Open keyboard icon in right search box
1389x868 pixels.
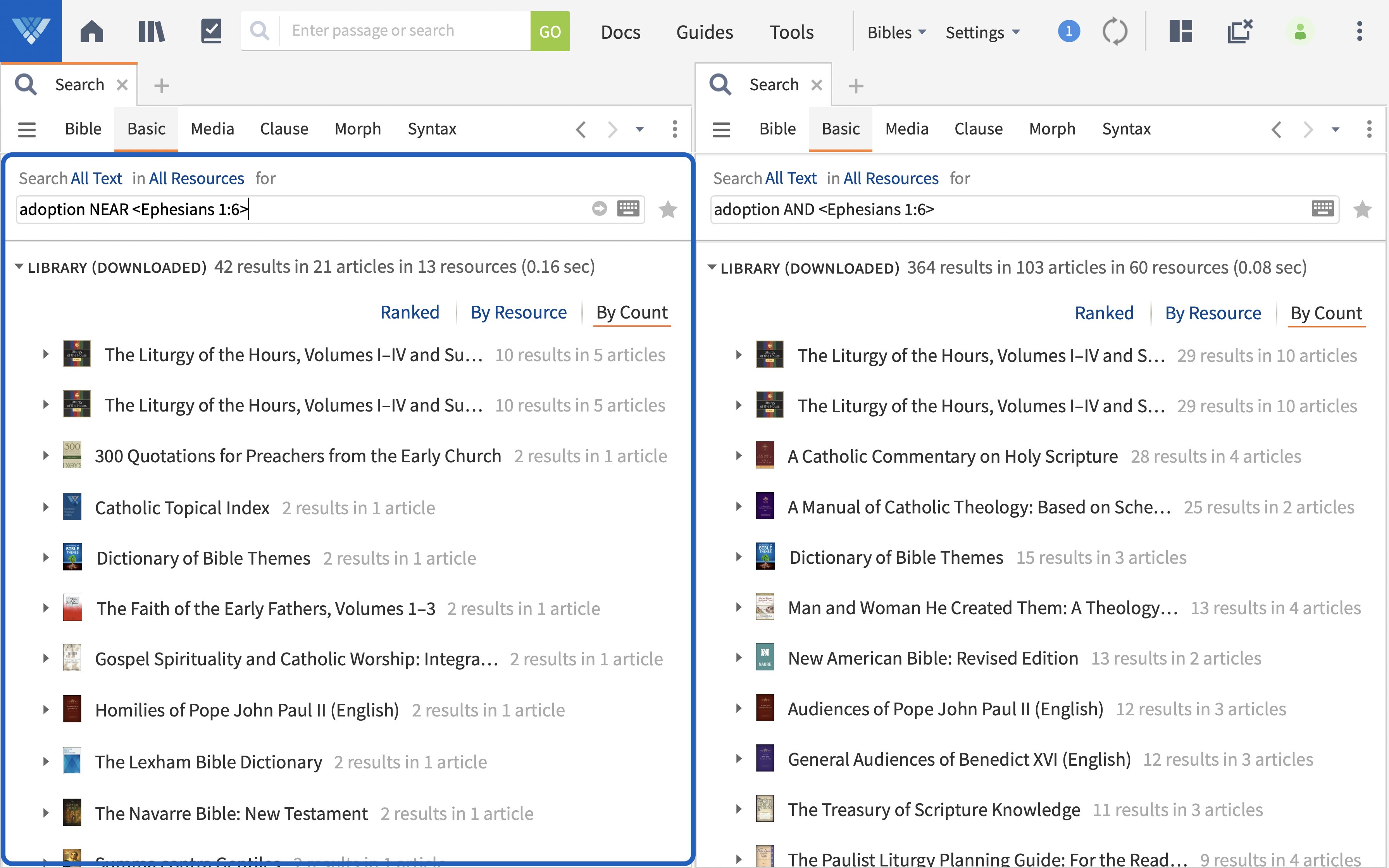point(1322,208)
